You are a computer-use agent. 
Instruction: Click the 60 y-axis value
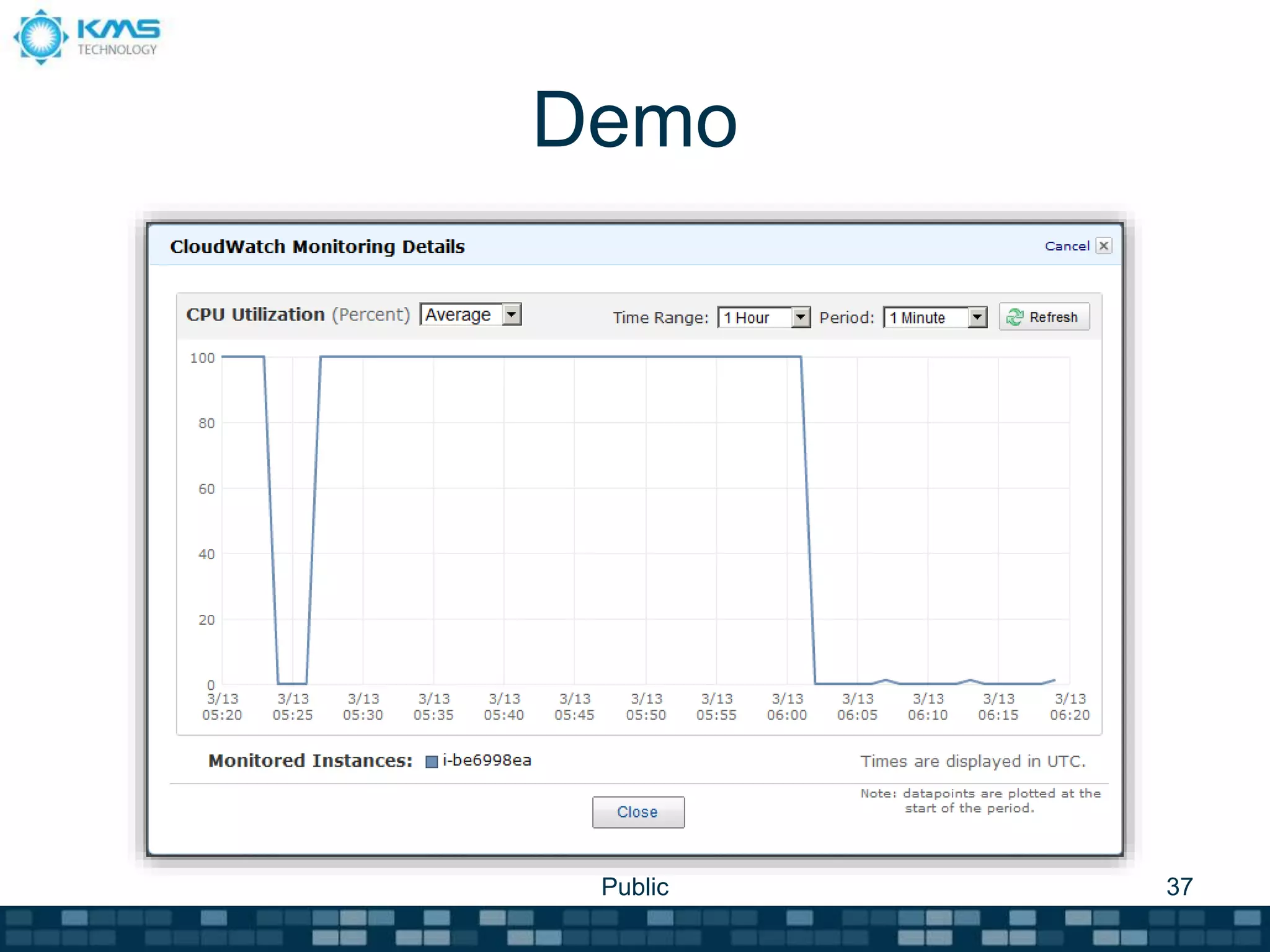(206, 489)
